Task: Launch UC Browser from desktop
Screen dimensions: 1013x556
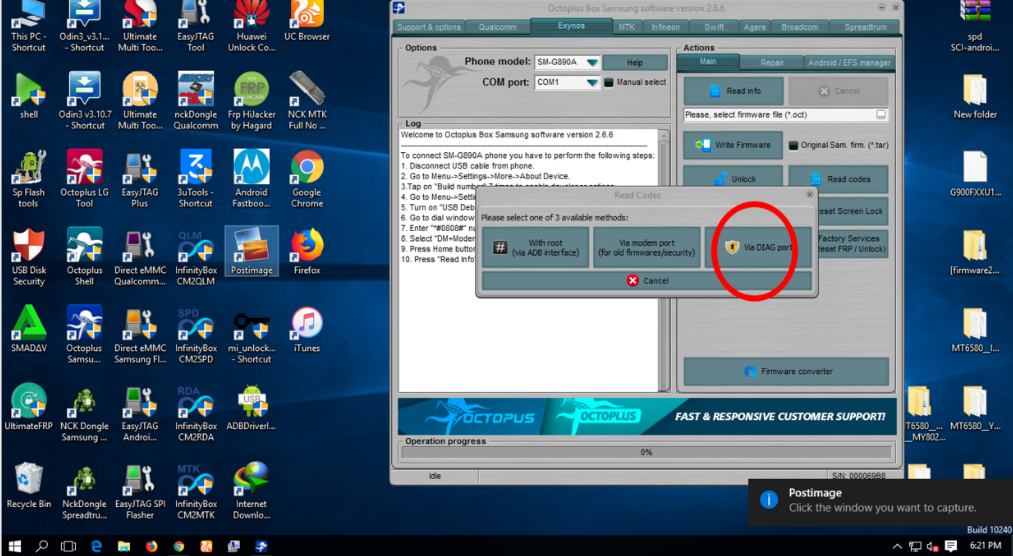Action: (307, 21)
